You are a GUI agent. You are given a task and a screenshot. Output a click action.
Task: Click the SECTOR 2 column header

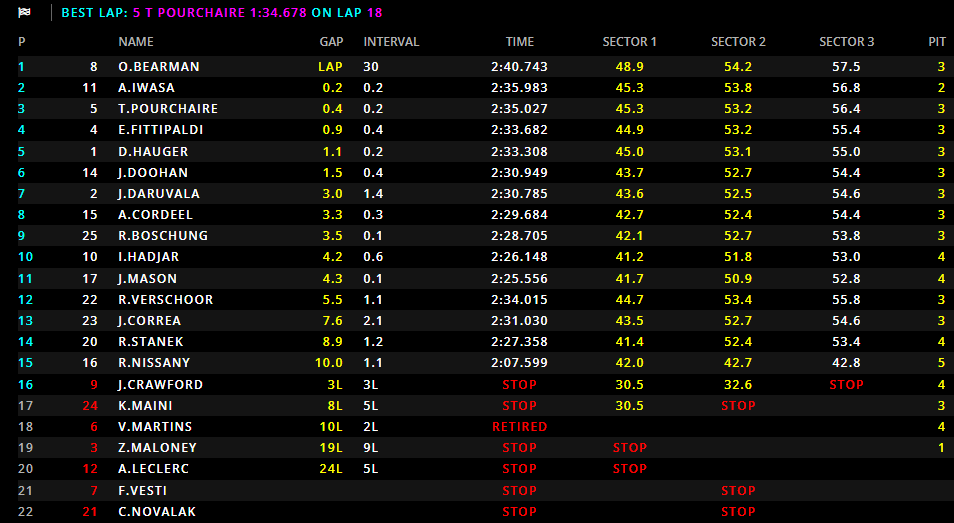pyautogui.click(x=738, y=42)
